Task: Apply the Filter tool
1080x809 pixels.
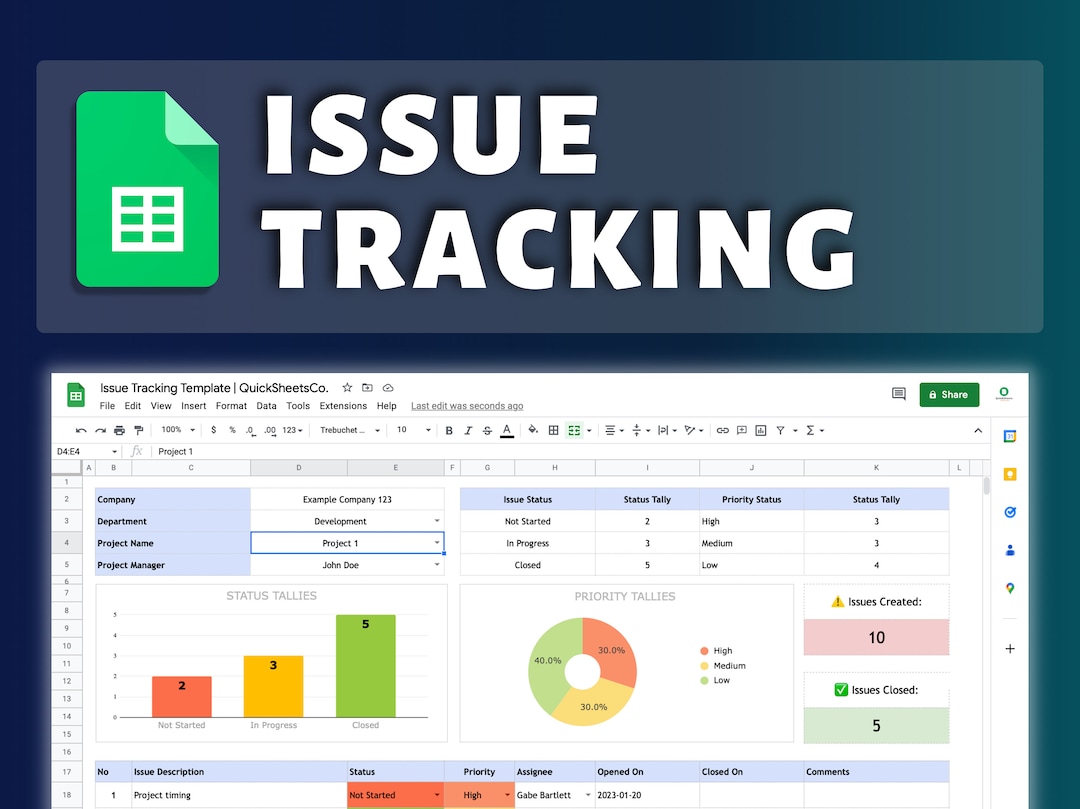Action: (x=781, y=430)
